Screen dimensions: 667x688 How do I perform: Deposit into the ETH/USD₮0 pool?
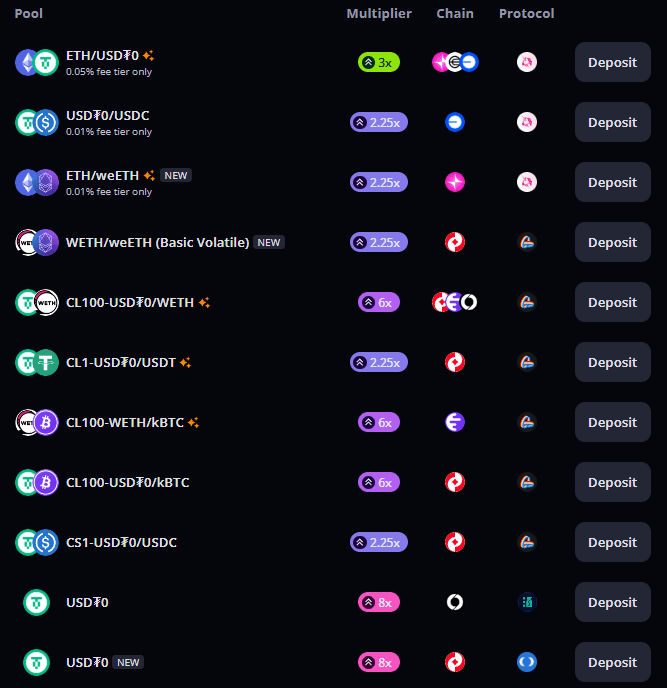pyautogui.click(x=613, y=62)
